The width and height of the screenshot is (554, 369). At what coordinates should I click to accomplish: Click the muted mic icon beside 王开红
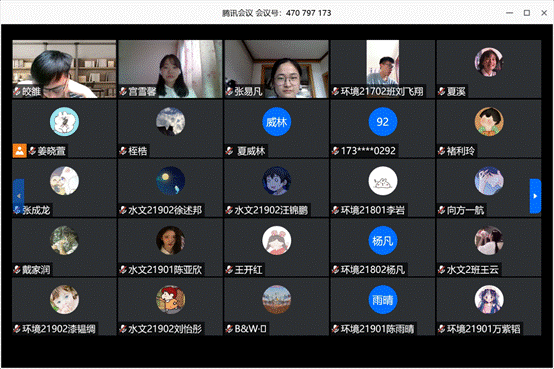point(230,270)
